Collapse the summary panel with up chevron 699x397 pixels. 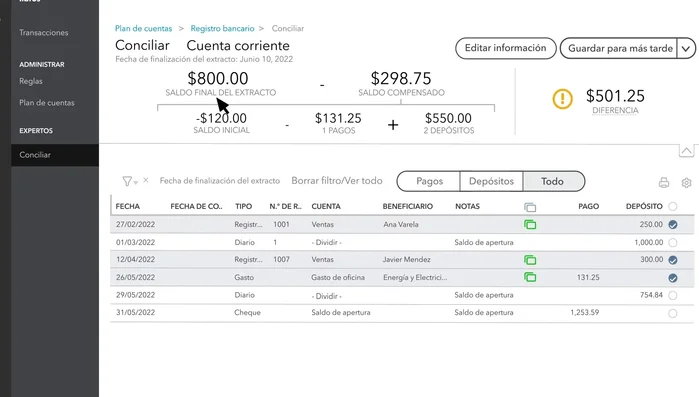(x=687, y=151)
